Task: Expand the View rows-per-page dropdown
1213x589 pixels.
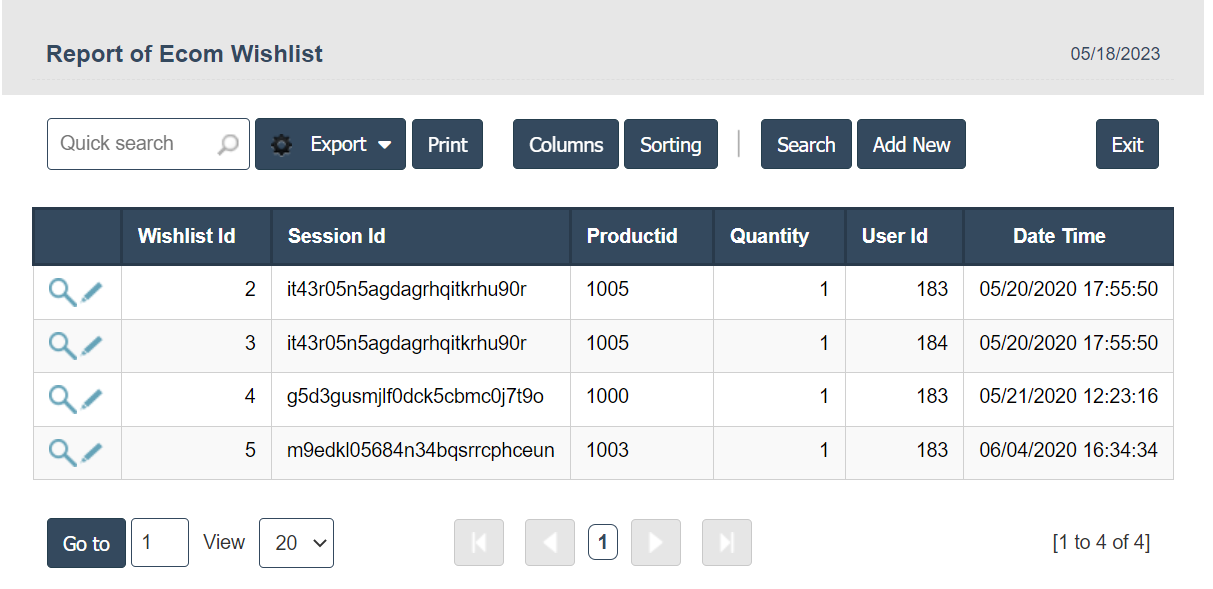Action: point(296,543)
